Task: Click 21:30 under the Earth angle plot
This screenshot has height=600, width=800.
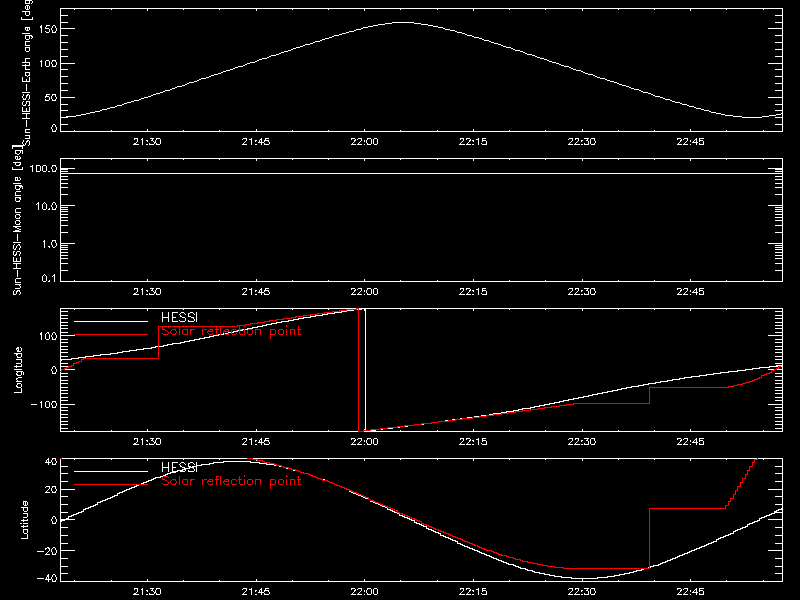Action: point(147,142)
